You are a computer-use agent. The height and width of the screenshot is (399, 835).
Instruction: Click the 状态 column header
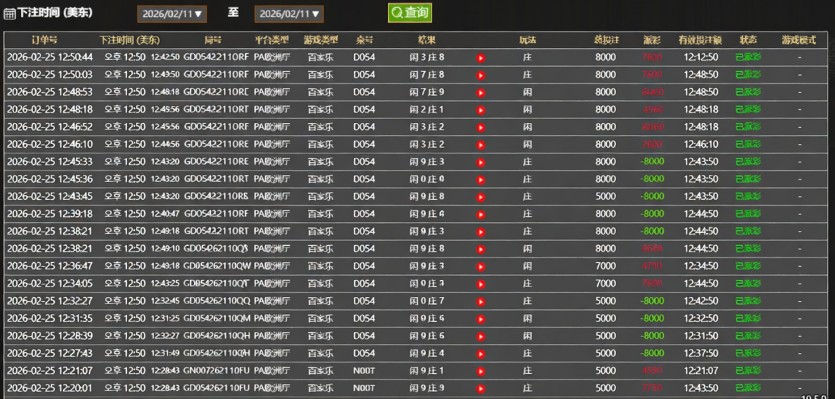click(x=748, y=40)
